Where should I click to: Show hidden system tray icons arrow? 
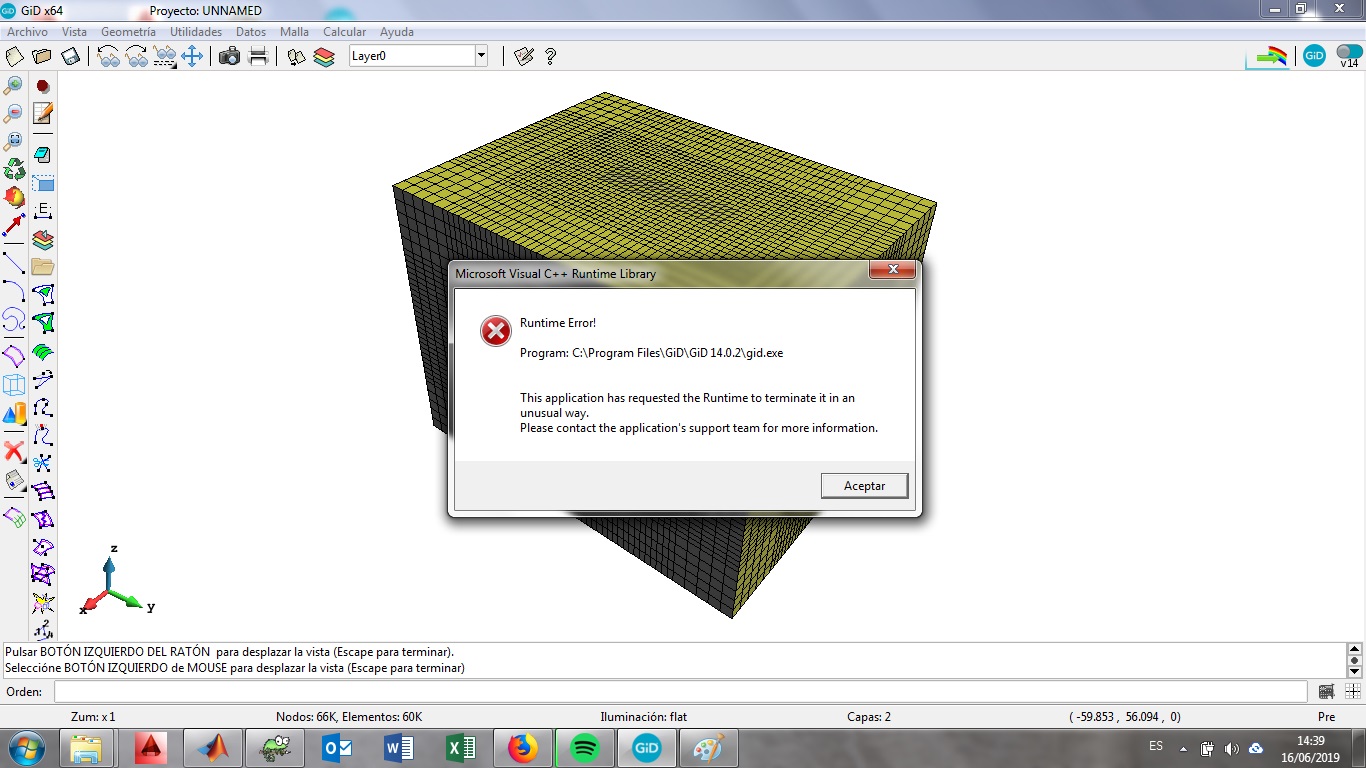(1183, 748)
